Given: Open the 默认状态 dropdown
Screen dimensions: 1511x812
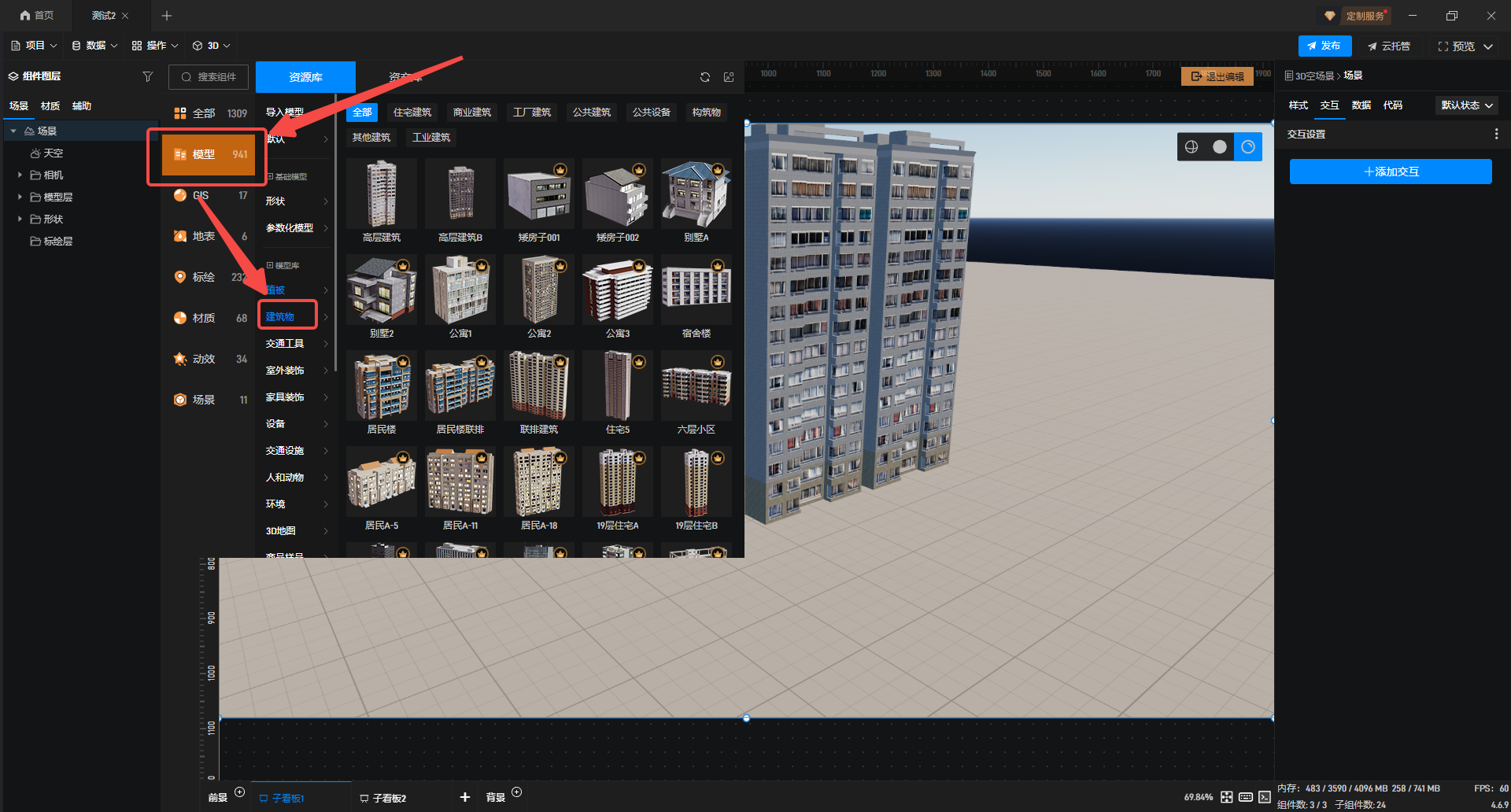Looking at the screenshot, I should tap(1466, 105).
